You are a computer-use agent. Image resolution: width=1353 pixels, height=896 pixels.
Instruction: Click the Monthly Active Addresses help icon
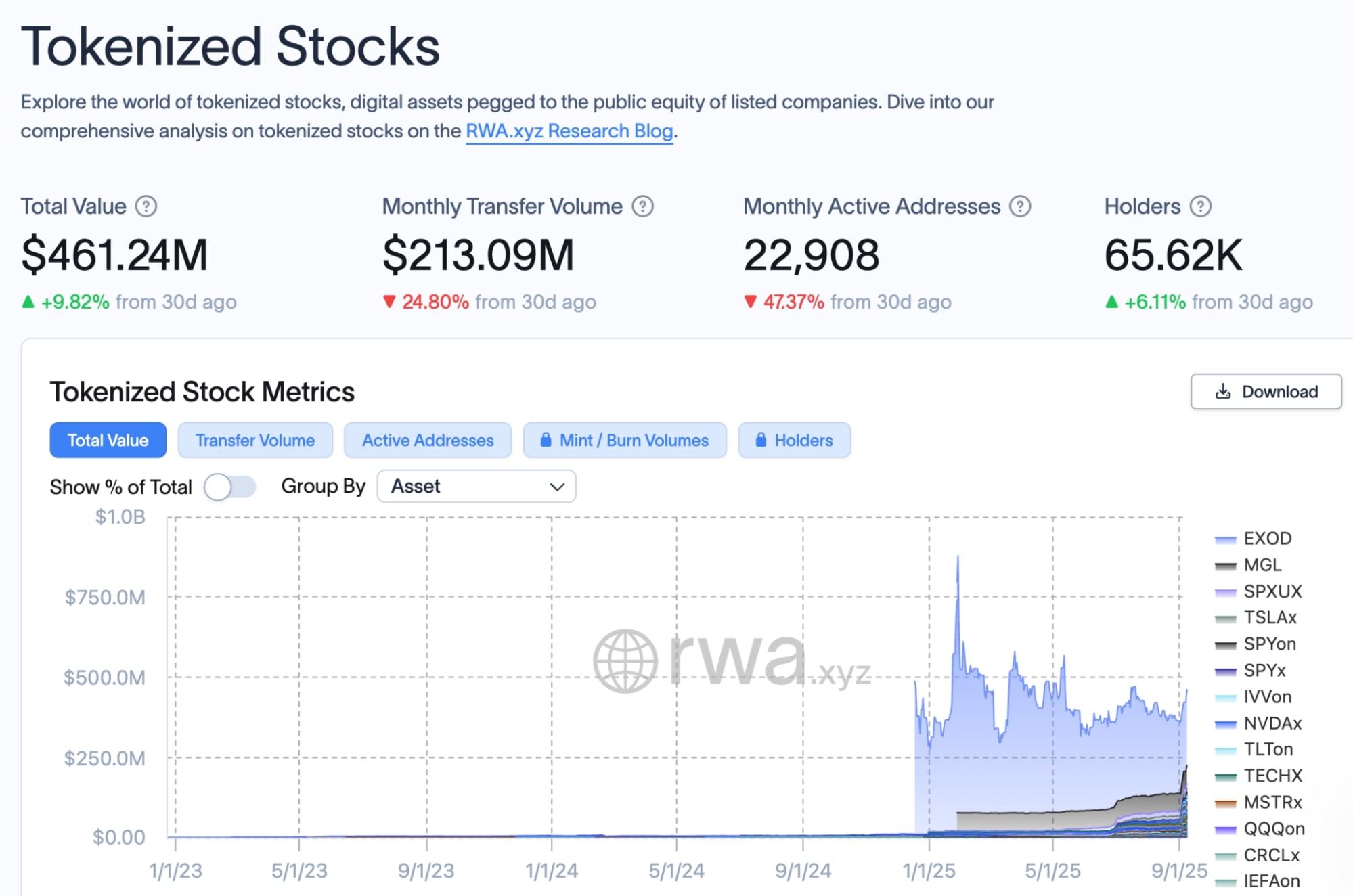pyautogui.click(x=1020, y=206)
